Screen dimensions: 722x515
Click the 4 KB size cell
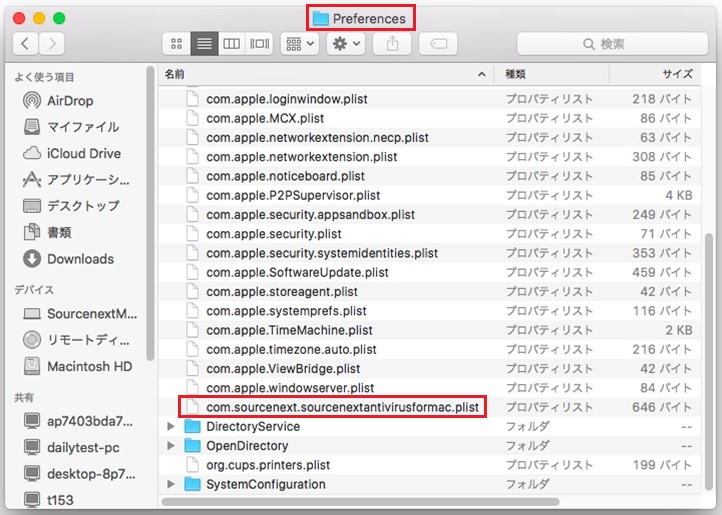pos(678,195)
